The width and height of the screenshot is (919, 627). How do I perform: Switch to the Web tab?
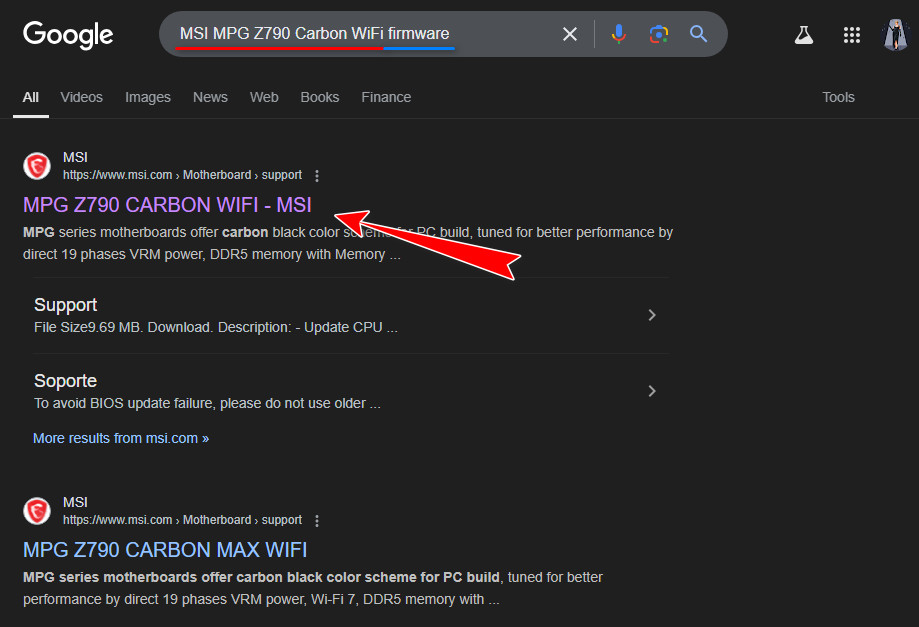[264, 97]
